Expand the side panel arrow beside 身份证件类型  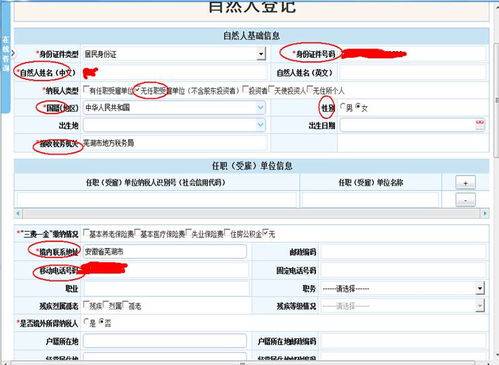pos(13,53)
